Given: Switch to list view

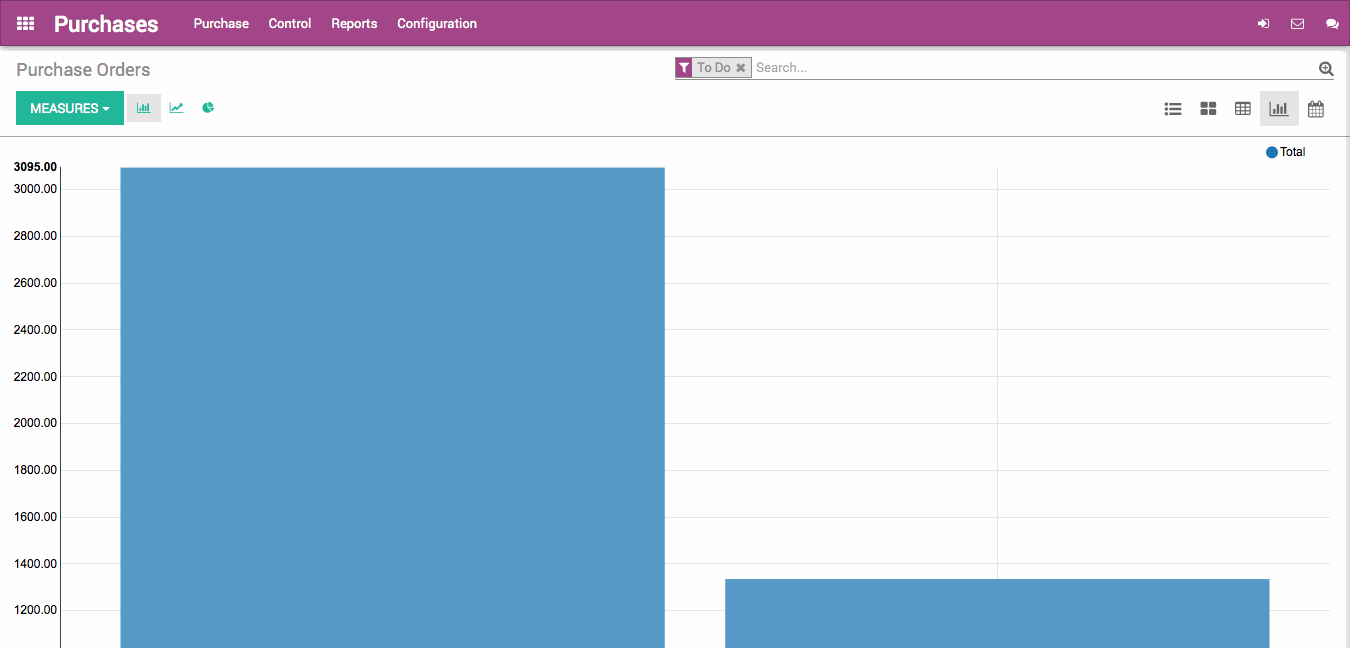Looking at the screenshot, I should (1172, 108).
